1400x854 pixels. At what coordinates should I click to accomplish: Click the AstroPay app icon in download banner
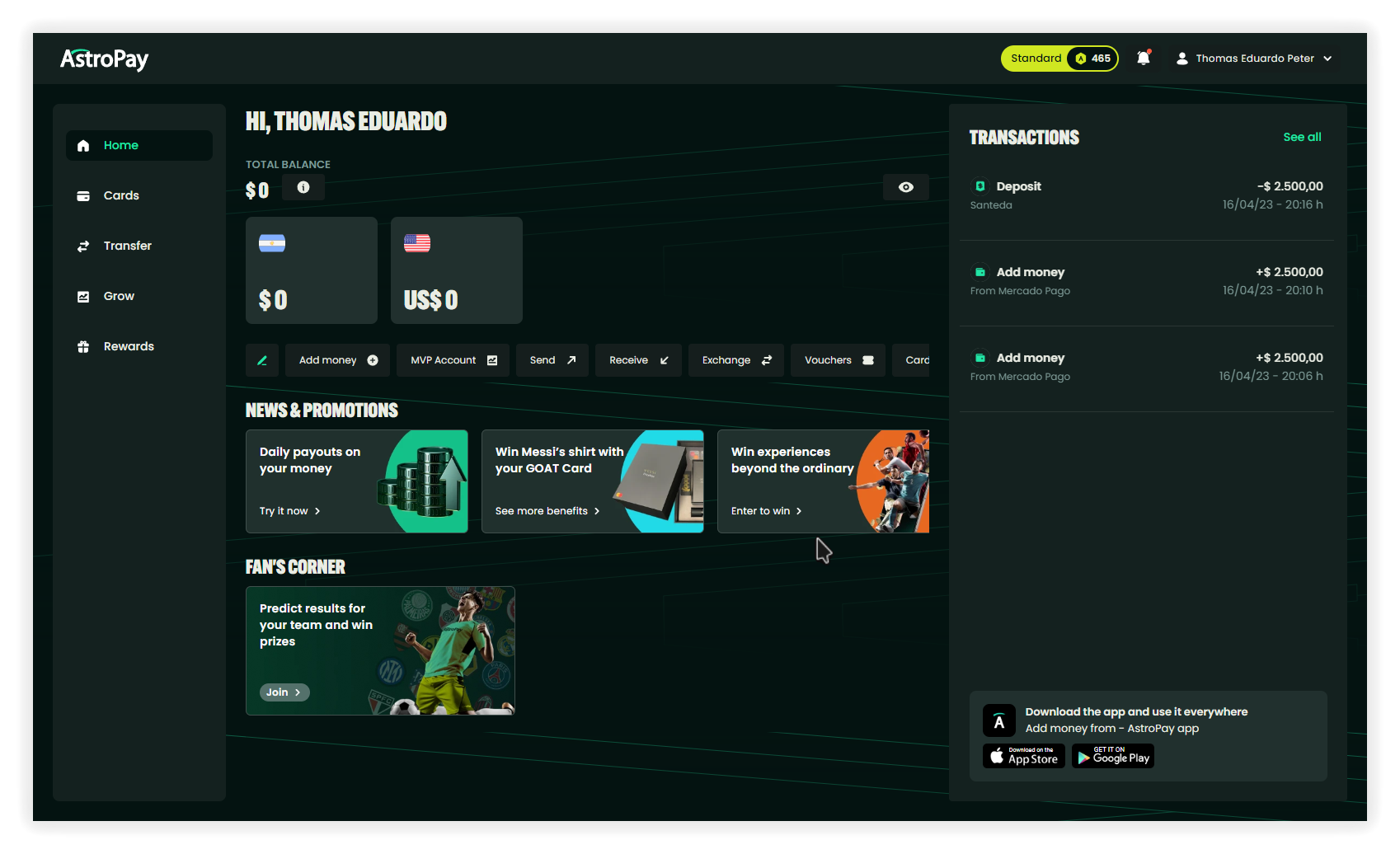point(999,720)
